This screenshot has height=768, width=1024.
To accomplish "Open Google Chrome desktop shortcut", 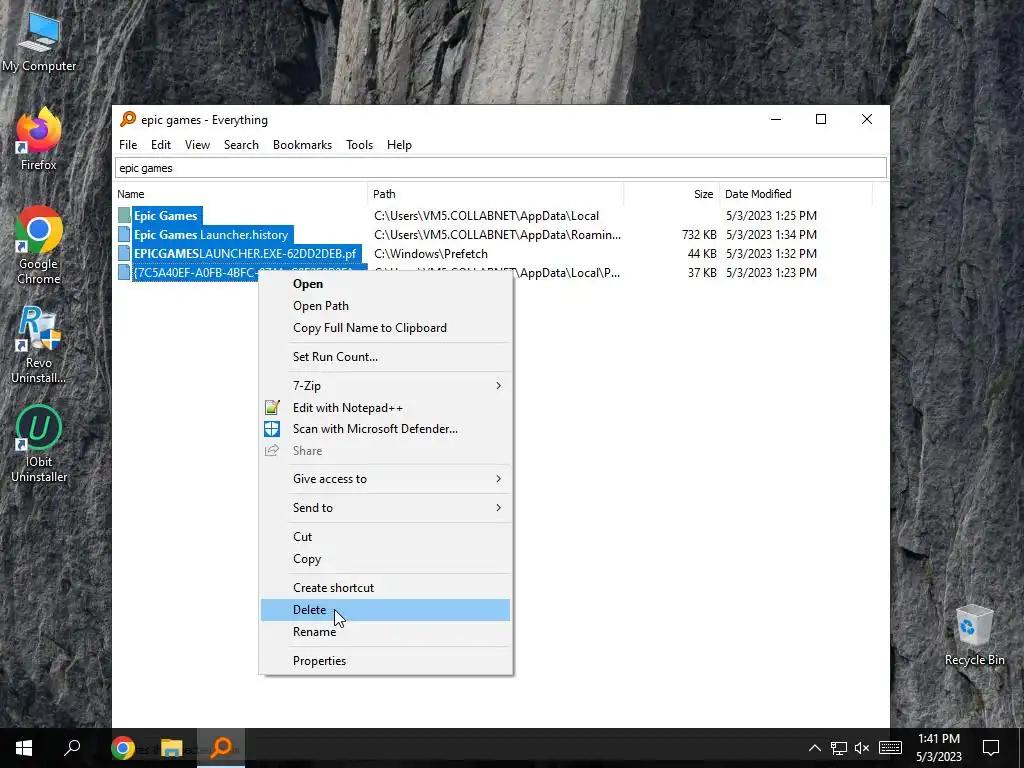I will 39,246.
